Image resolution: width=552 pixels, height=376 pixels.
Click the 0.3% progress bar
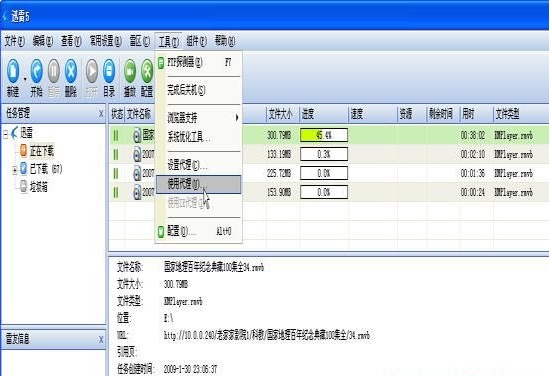click(x=324, y=154)
